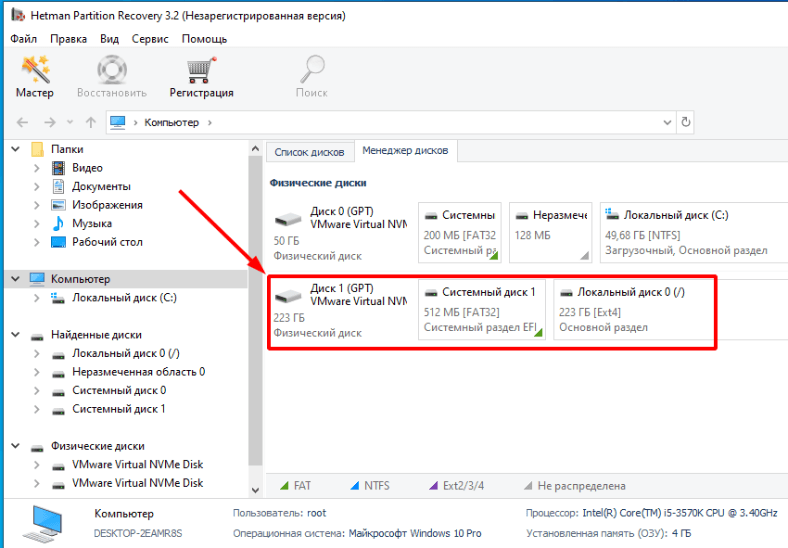Click the Поиск magnifier icon
The height and width of the screenshot is (548, 788).
[x=312, y=69]
